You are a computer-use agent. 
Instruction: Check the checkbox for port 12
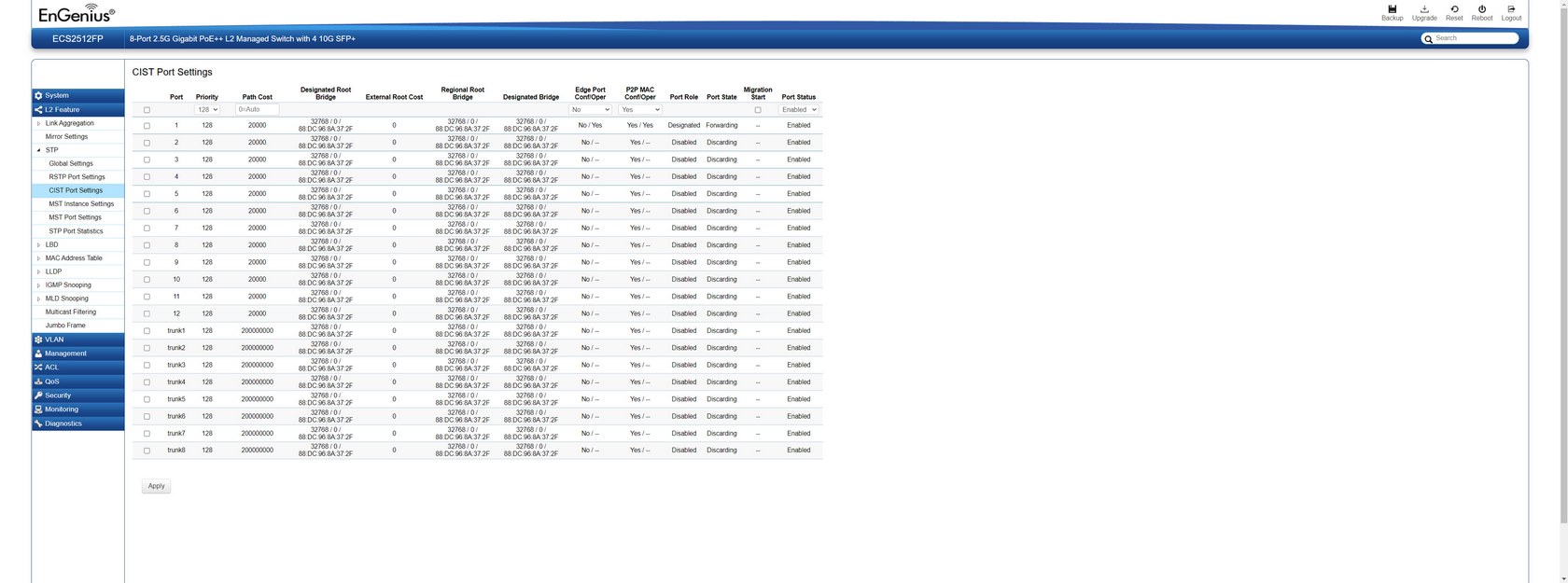tap(147, 313)
